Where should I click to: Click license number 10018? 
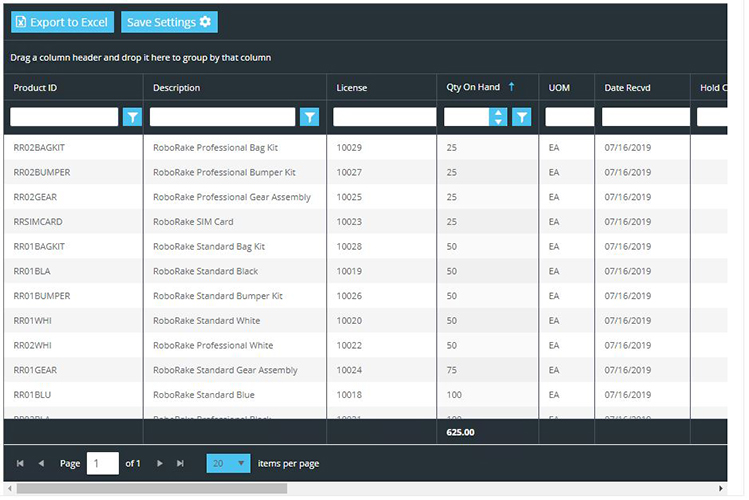pos(349,395)
